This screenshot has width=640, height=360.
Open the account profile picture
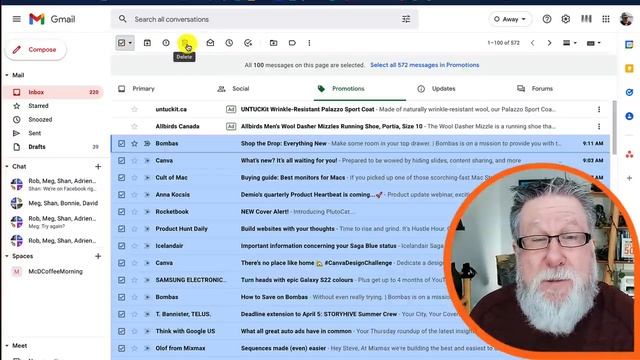tap(626, 19)
